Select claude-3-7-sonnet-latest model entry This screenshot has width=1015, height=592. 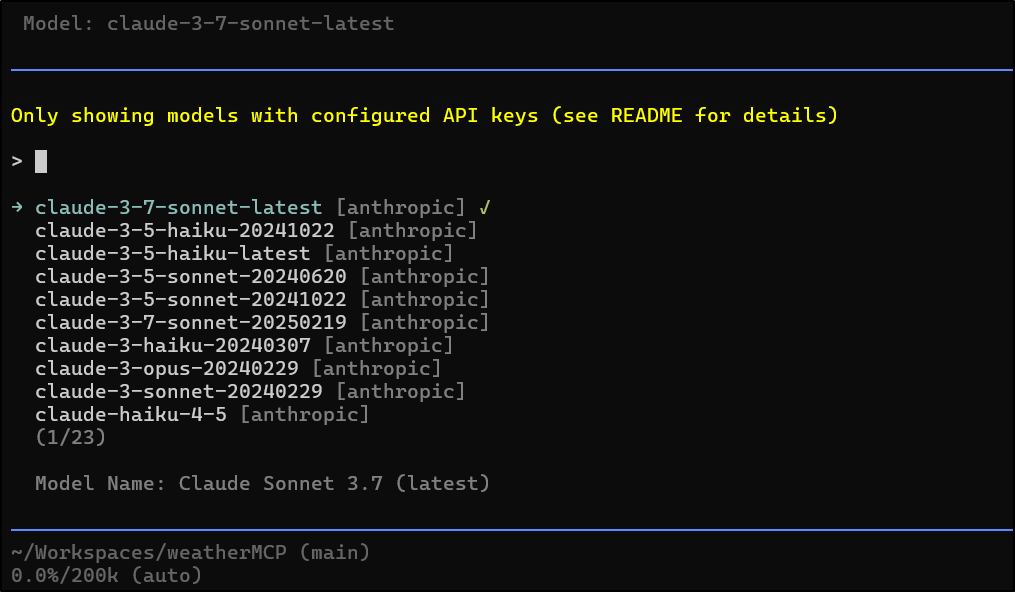coord(178,207)
